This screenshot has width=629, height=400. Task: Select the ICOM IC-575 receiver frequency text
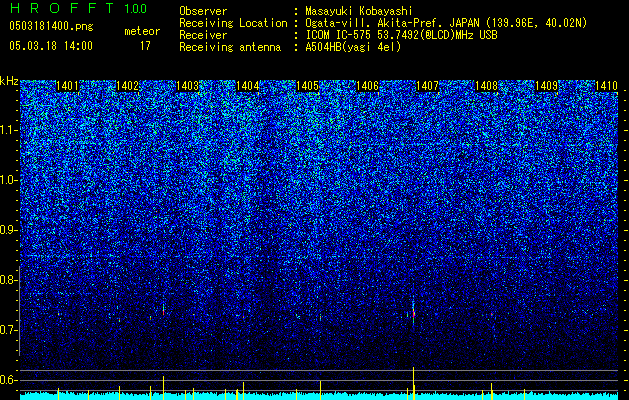click(x=402, y=35)
